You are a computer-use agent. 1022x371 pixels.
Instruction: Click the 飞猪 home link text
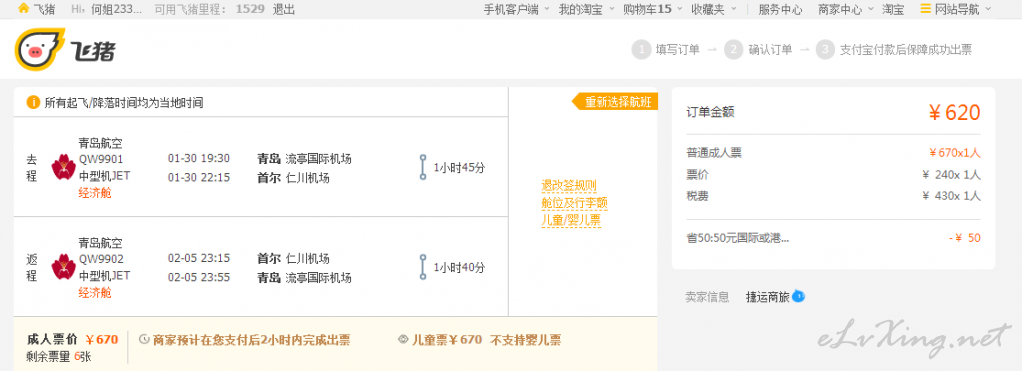click(x=44, y=9)
